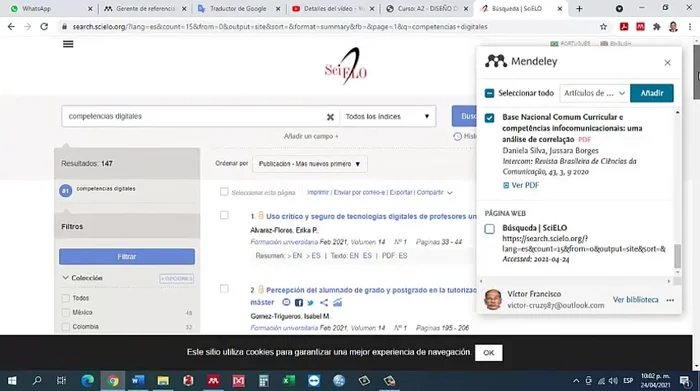This screenshot has width=700, height=391.
Task: Go back in browser history
Action: [11, 27]
